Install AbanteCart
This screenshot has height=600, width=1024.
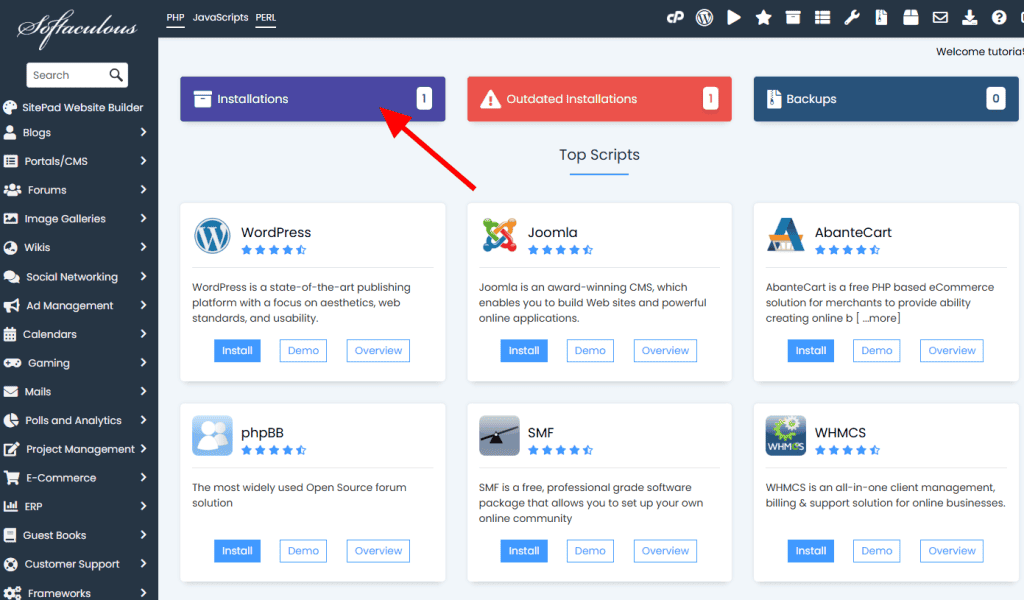(x=810, y=351)
